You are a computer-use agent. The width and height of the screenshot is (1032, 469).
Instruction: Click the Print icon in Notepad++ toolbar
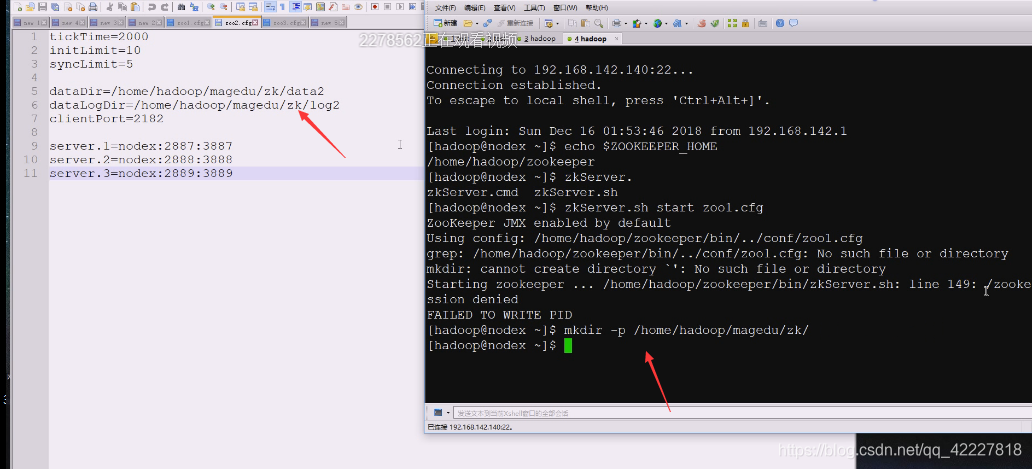pyautogui.click(x=93, y=7)
